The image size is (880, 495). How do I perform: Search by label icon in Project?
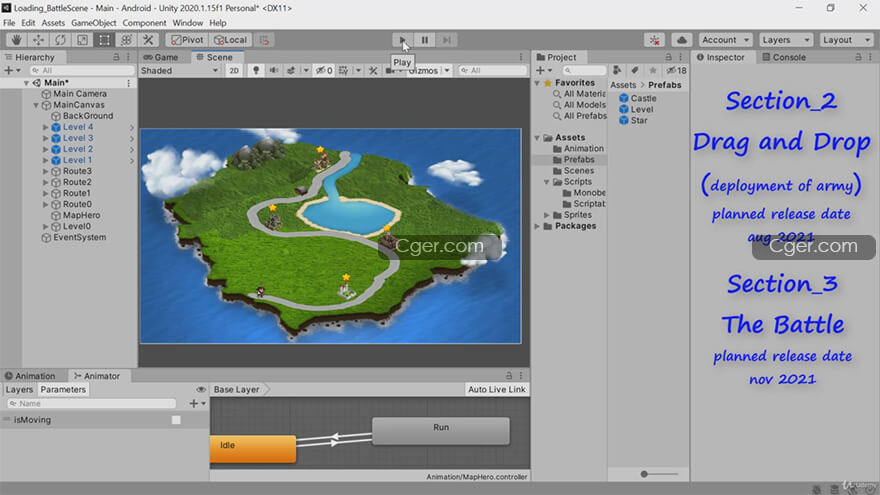point(635,70)
